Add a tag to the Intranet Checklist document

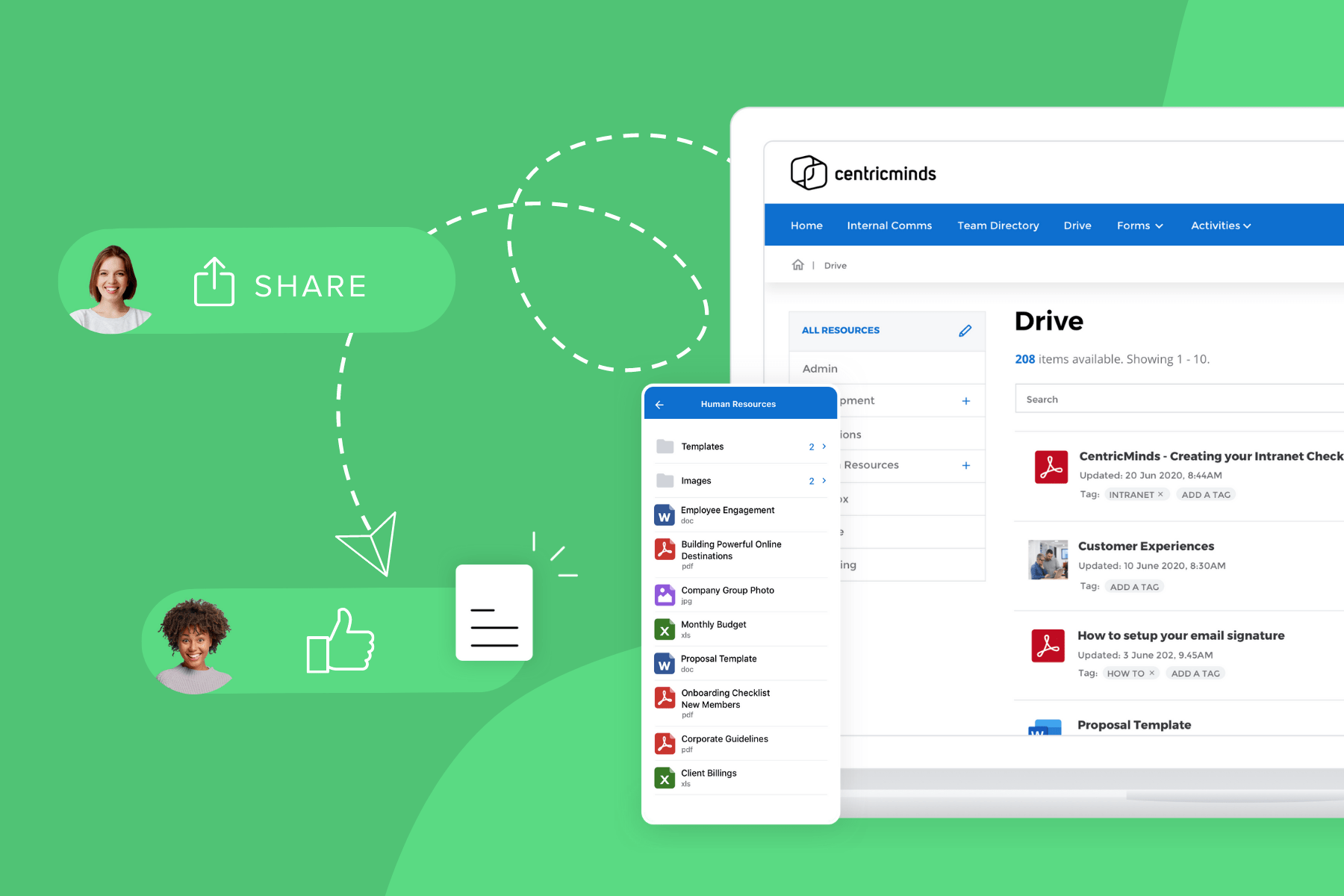[1206, 494]
